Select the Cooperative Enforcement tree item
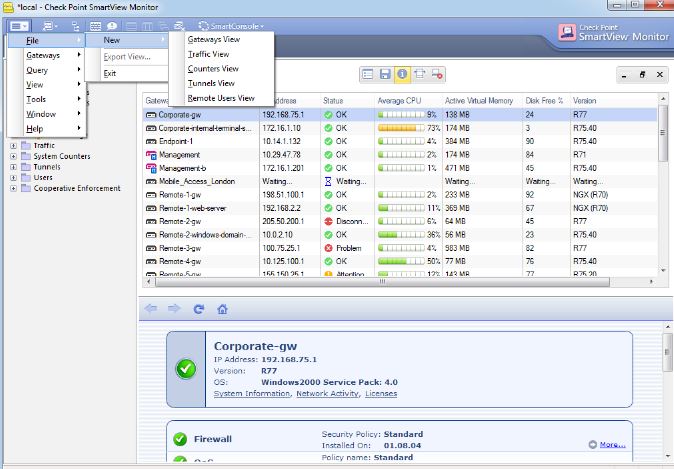 (x=77, y=188)
